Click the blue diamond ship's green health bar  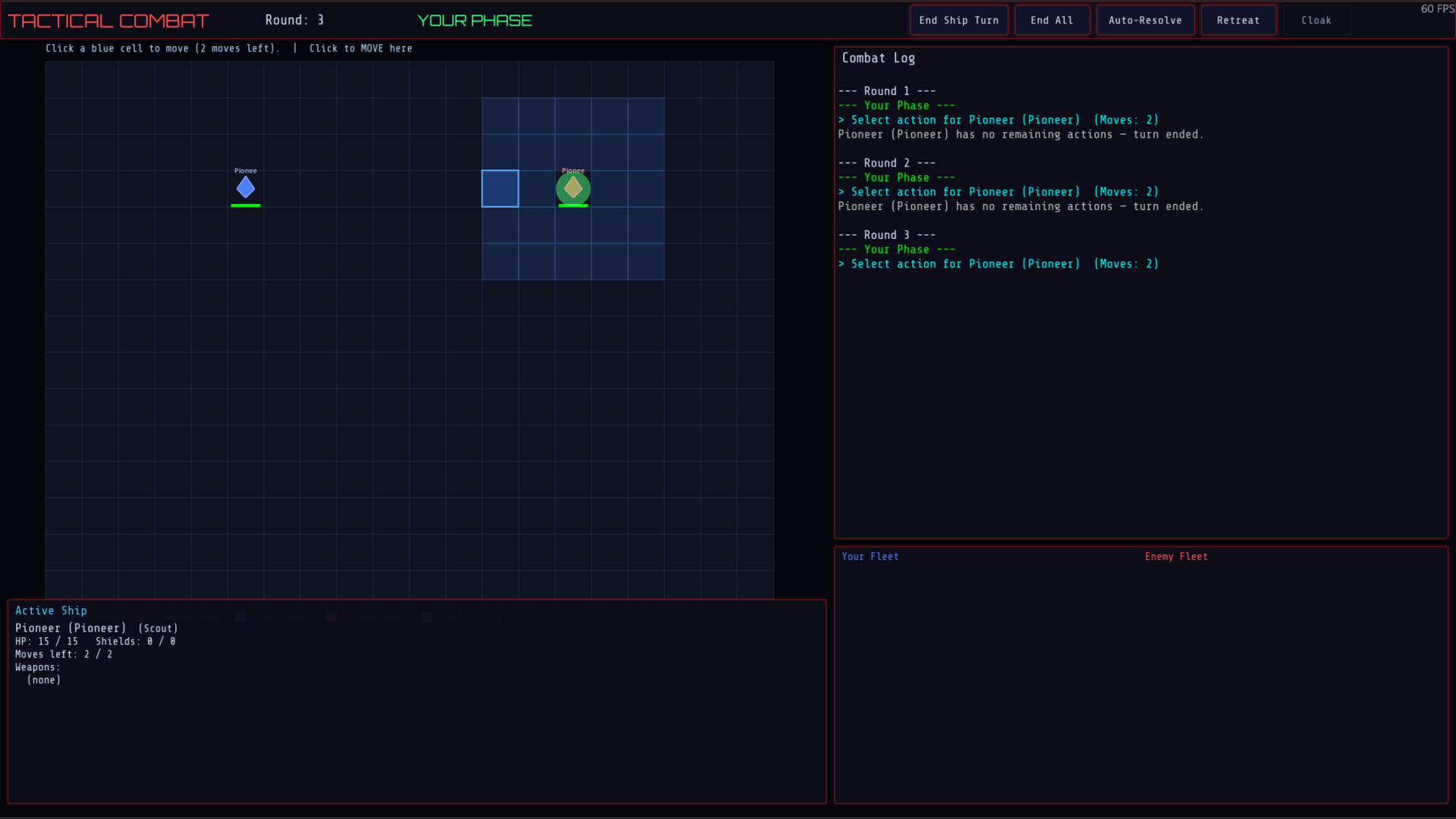click(x=245, y=206)
